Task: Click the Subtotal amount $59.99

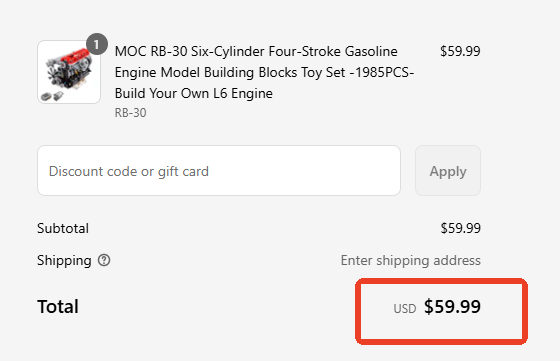Action: point(460,228)
